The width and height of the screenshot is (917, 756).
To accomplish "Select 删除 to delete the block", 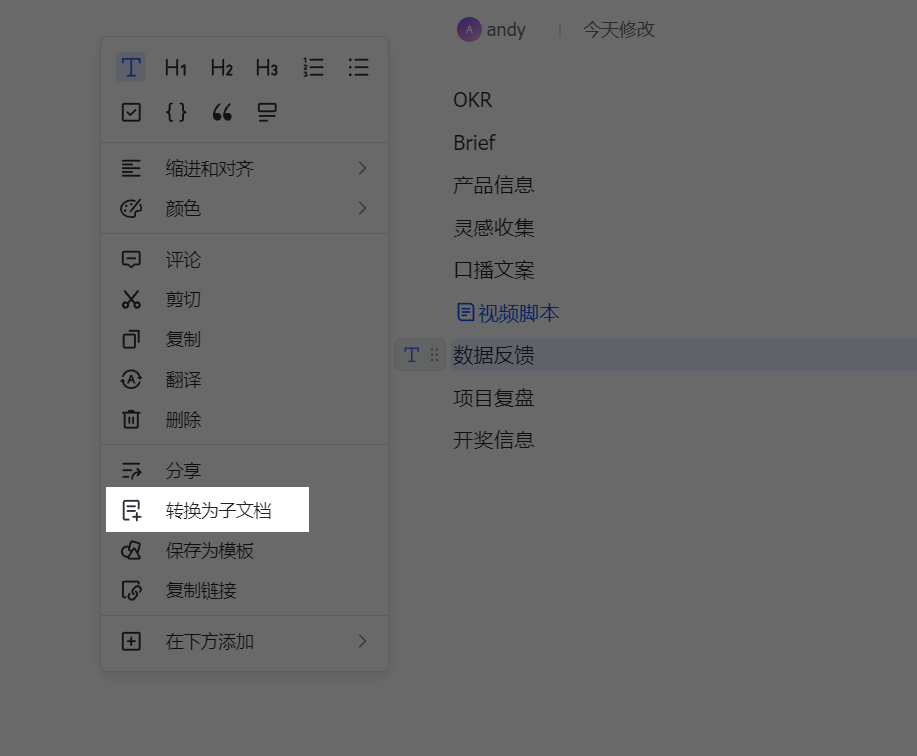I will (183, 419).
